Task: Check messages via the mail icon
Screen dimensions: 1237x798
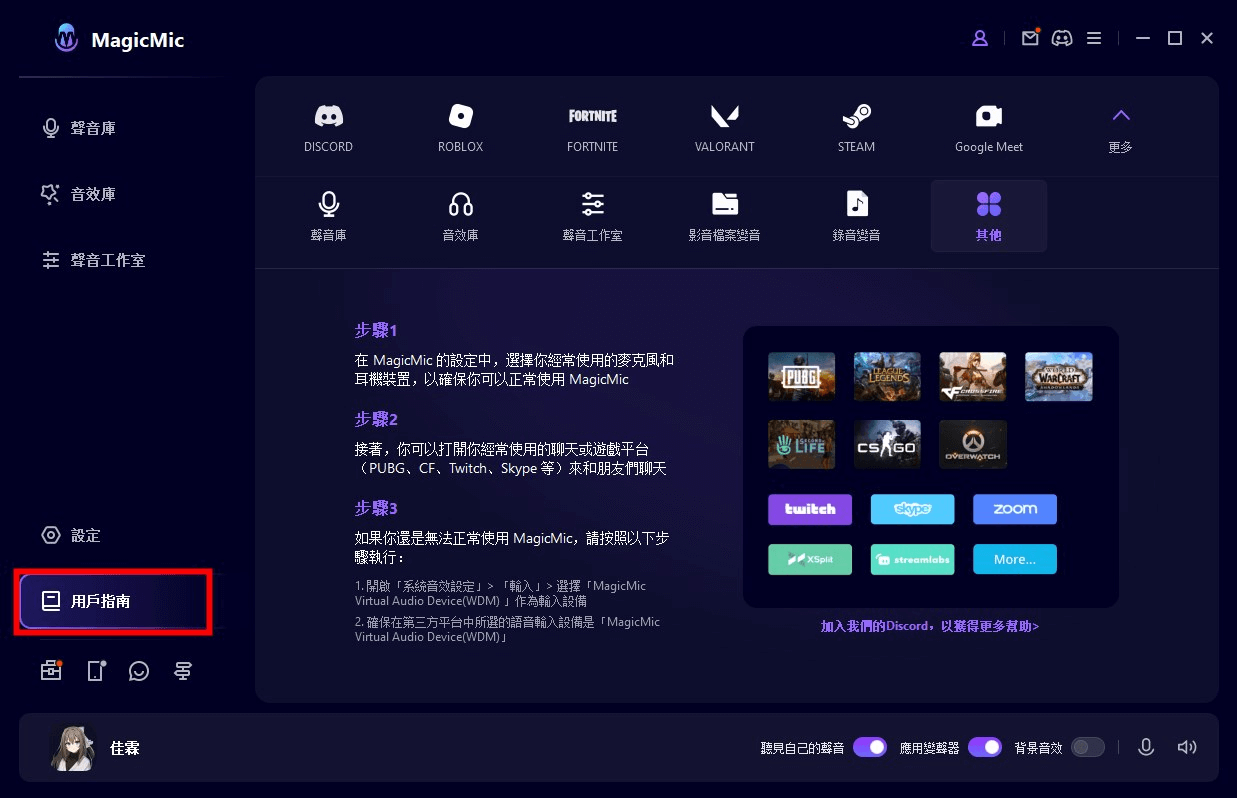Action: tap(1030, 38)
